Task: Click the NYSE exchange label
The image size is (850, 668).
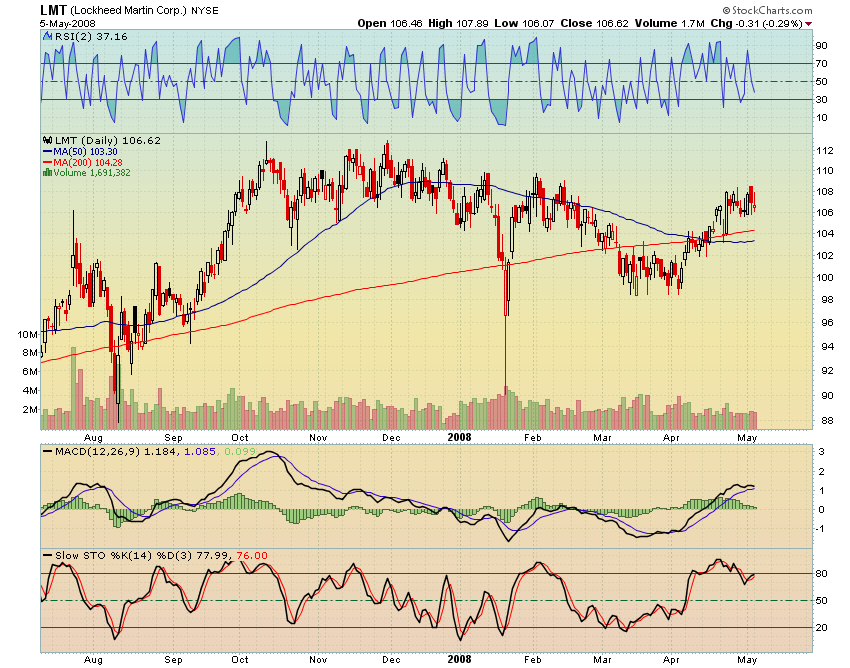Action: click(x=204, y=11)
